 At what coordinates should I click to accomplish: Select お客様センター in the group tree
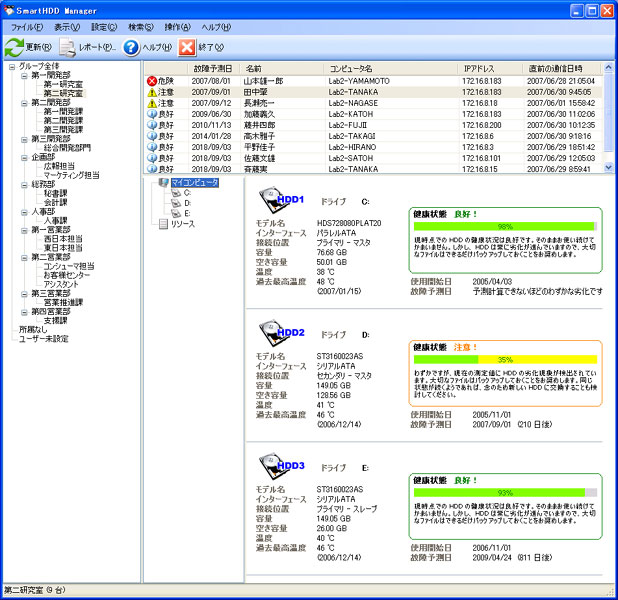[67, 275]
